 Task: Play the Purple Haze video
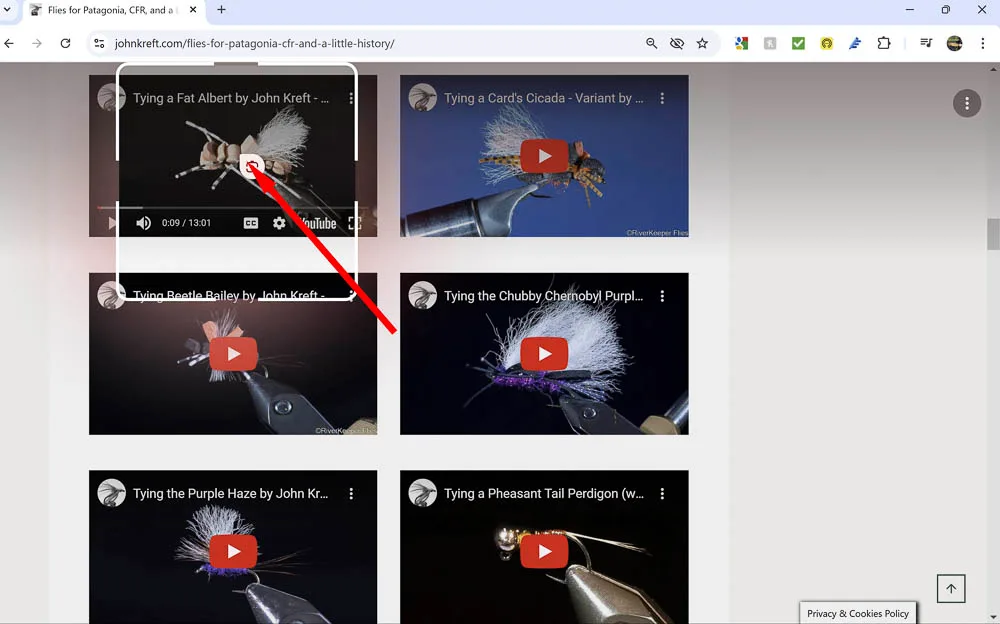pyautogui.click(x=233, y=551)
